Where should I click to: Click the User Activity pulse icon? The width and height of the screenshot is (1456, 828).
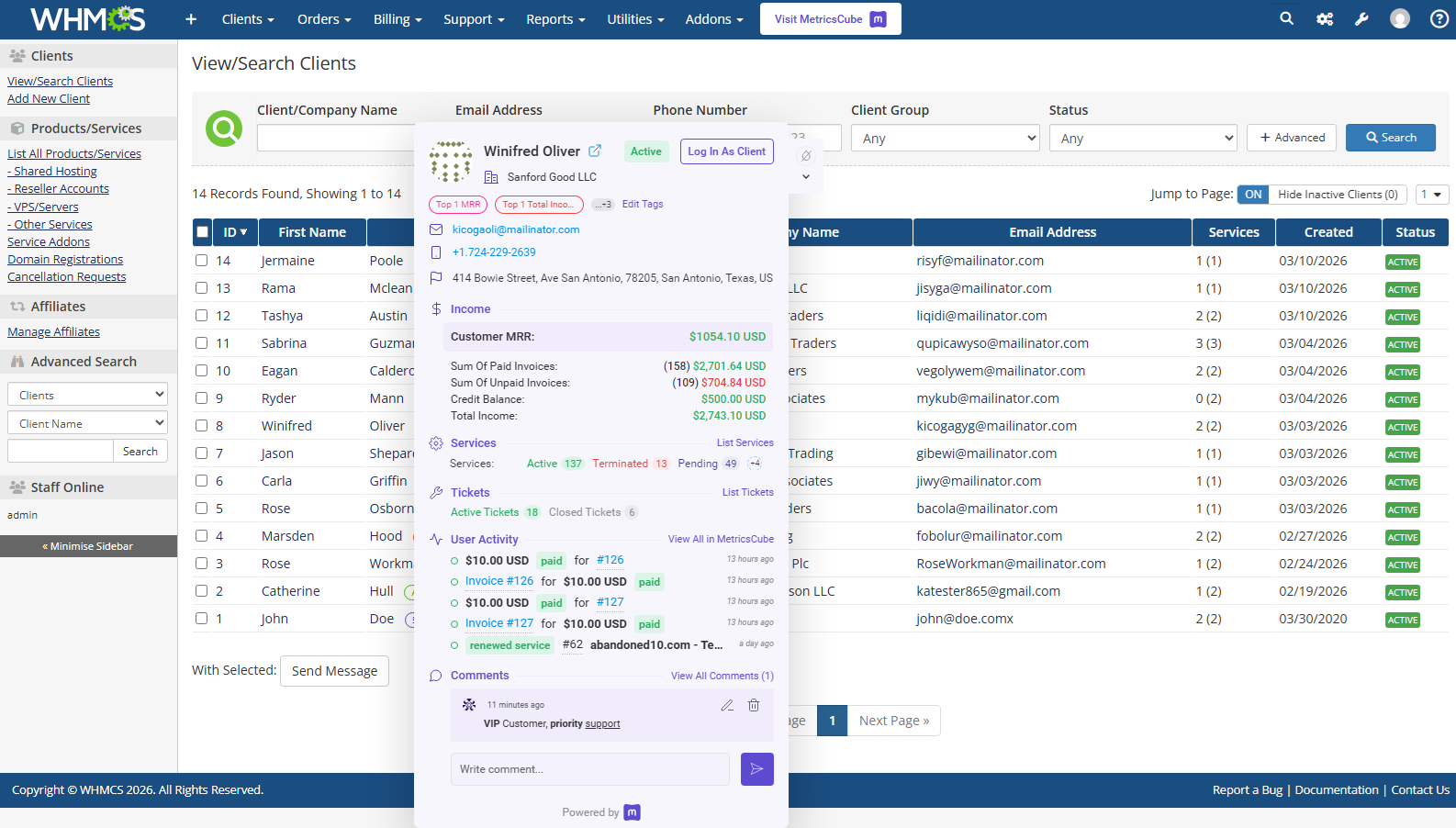coord(436,540)
